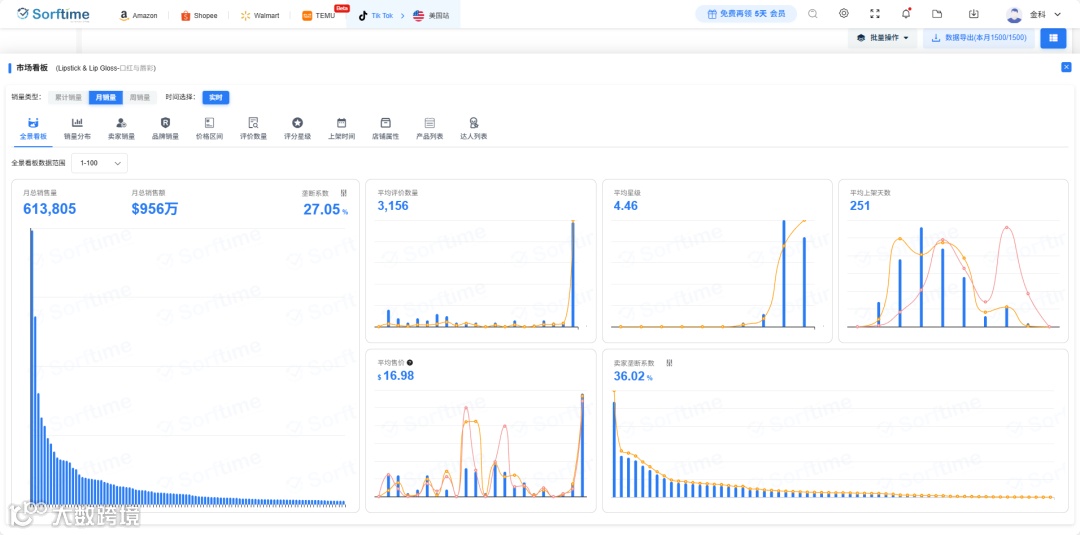Select 月销量 sales type
This screenshot has width=1080, height=535.
[105, 98]
